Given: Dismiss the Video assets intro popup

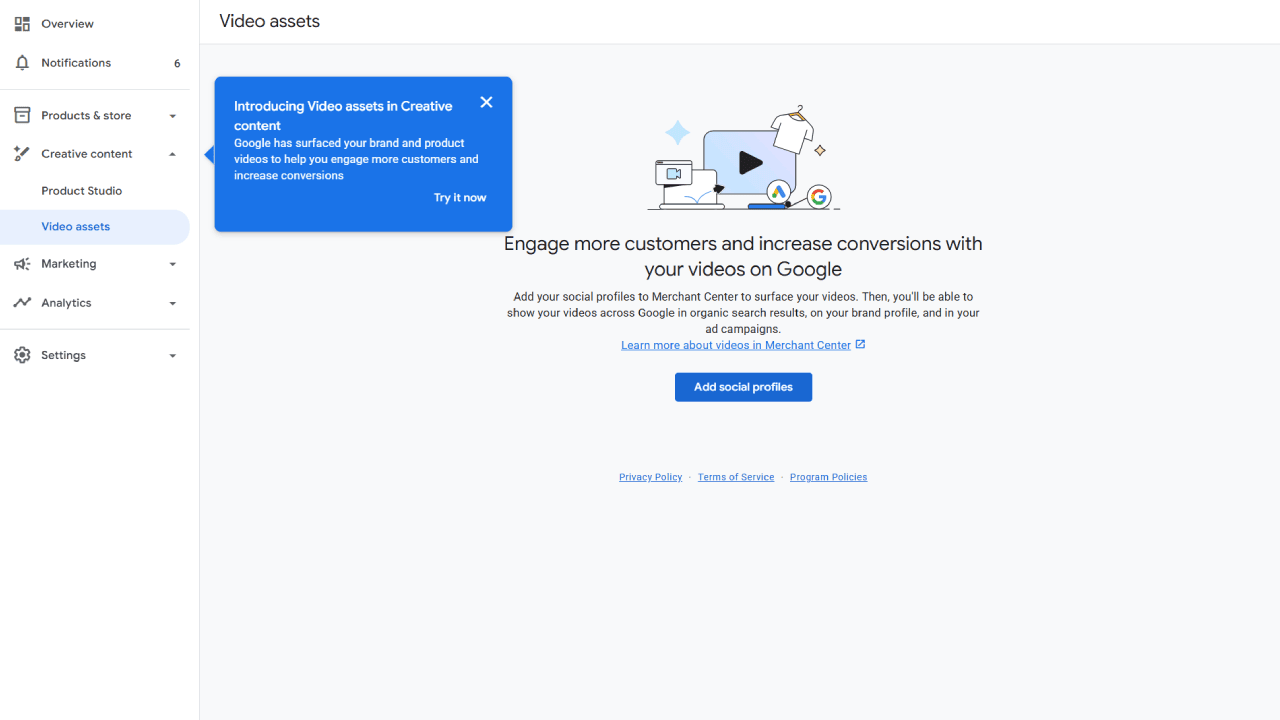Looking at the screenshot, I should coord(486,102).
